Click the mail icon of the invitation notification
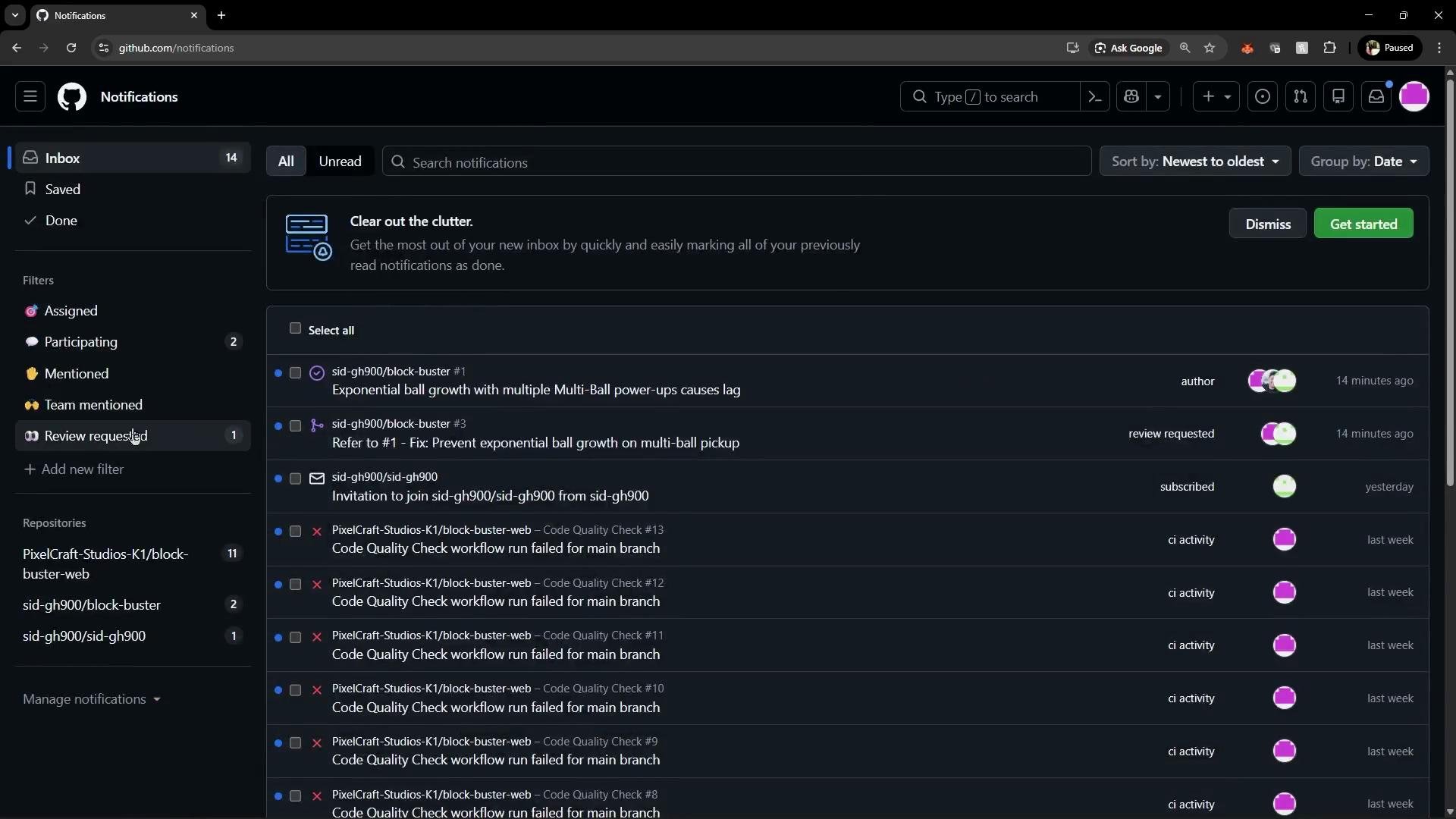 point(317,479)
